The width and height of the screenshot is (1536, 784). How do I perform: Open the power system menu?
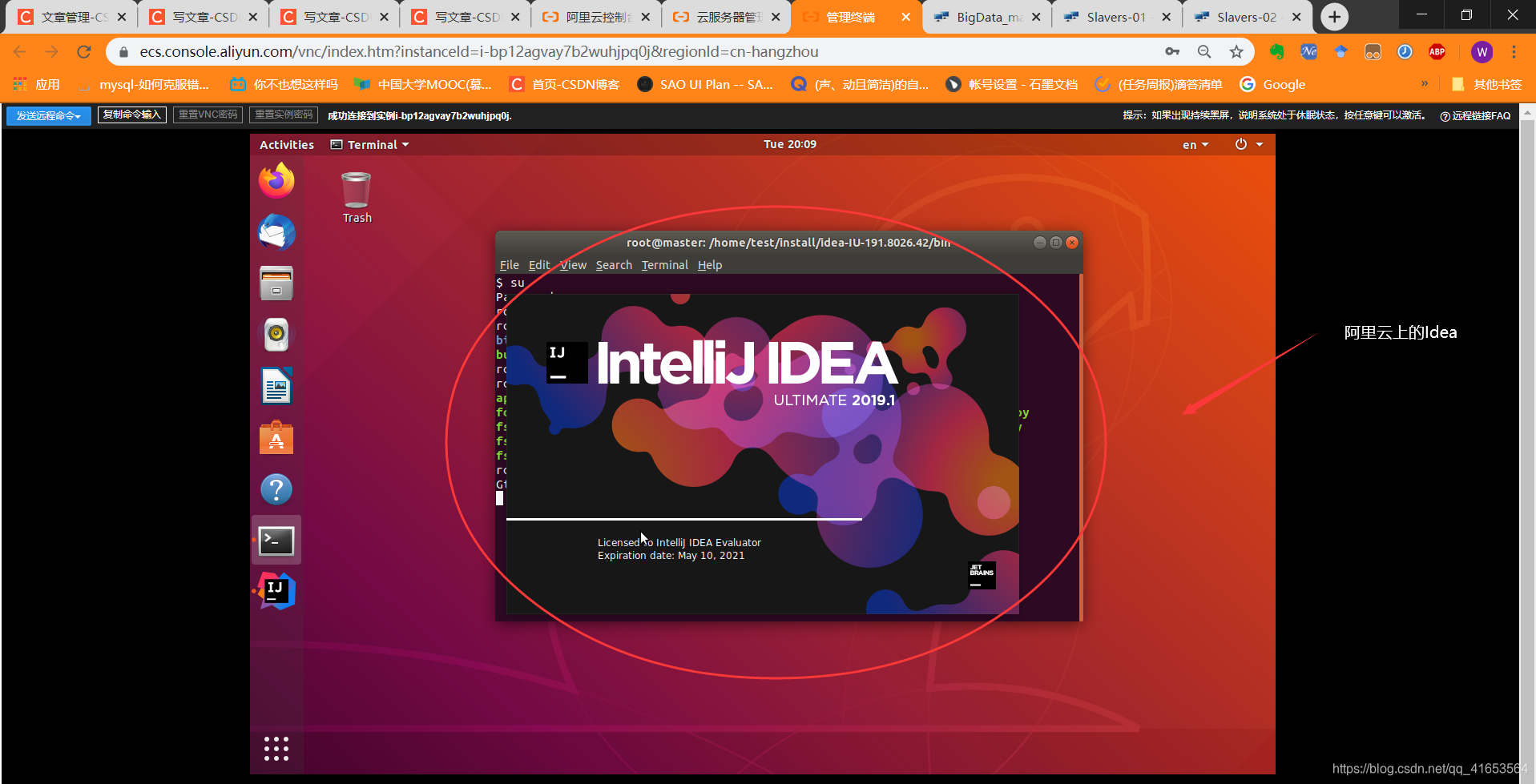pyautogui.click(x=1248, y=144)
